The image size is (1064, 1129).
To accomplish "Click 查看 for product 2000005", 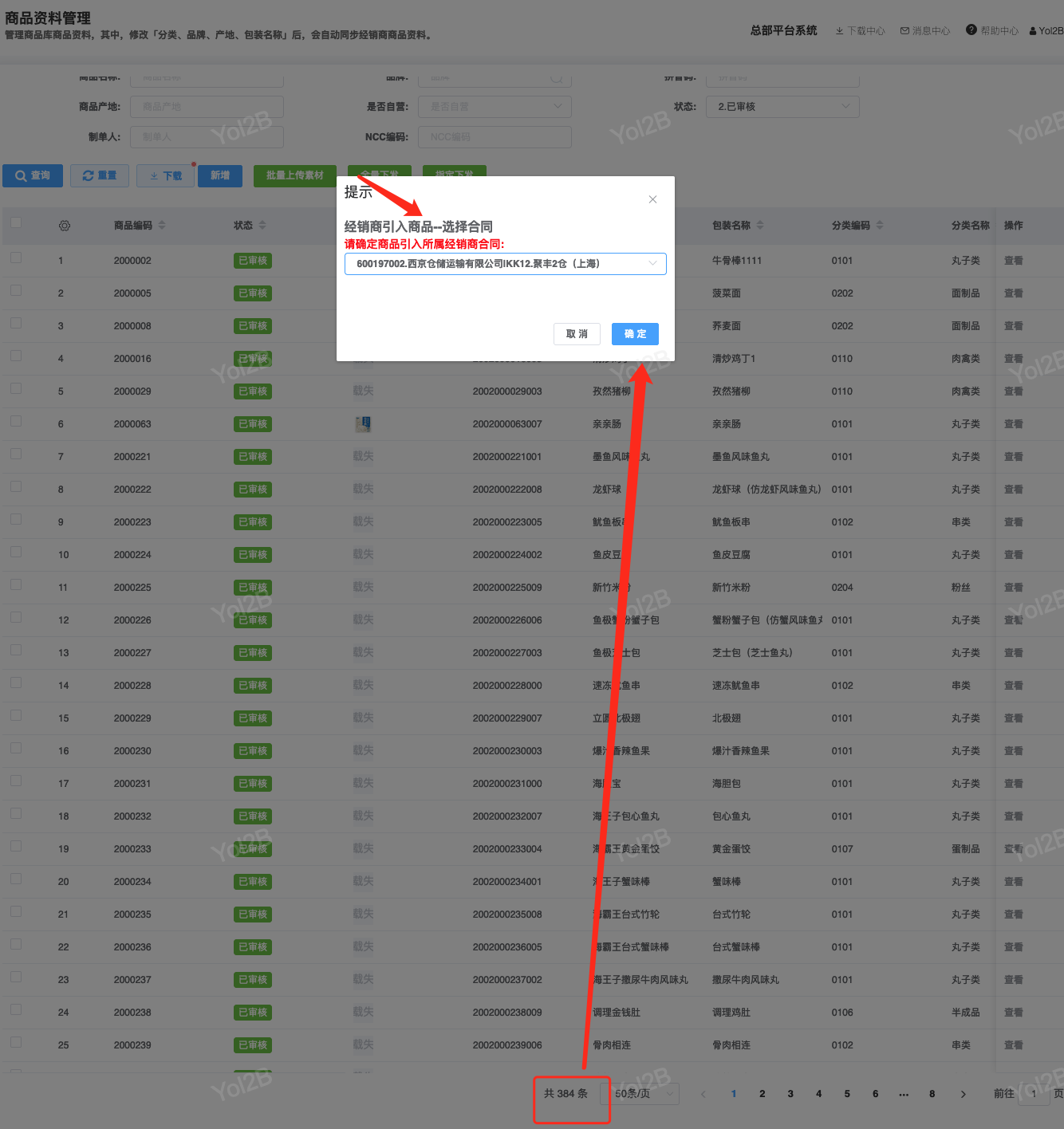I will click(1014, 293).
